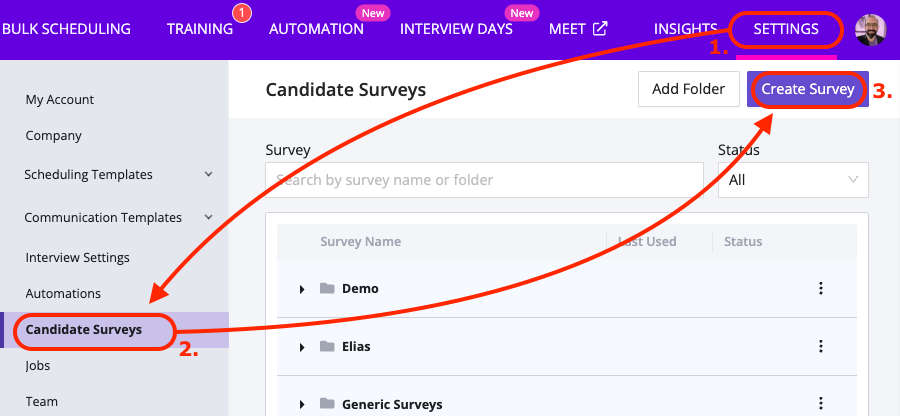This screenshot has width=900, height=416.
Task: Open the Status filter dropdown
Action: coord(793,180)
